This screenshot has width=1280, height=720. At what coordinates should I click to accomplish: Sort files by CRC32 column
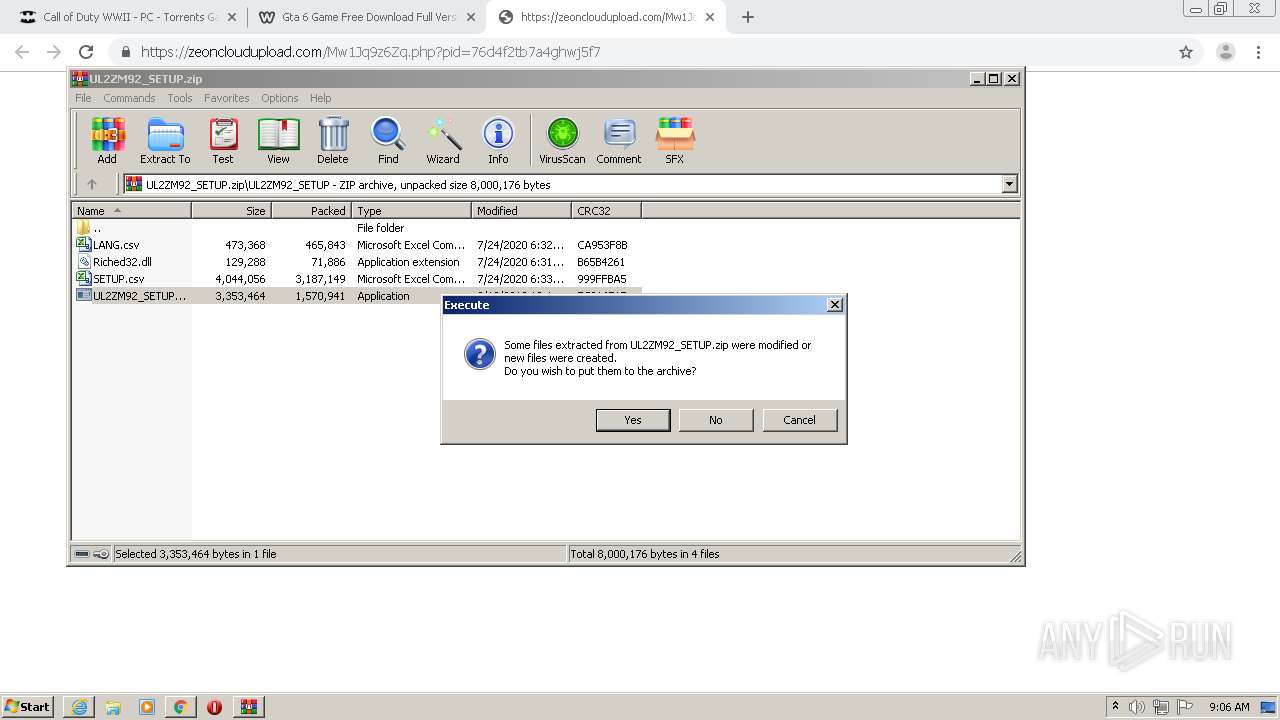(x=606, y=211)
